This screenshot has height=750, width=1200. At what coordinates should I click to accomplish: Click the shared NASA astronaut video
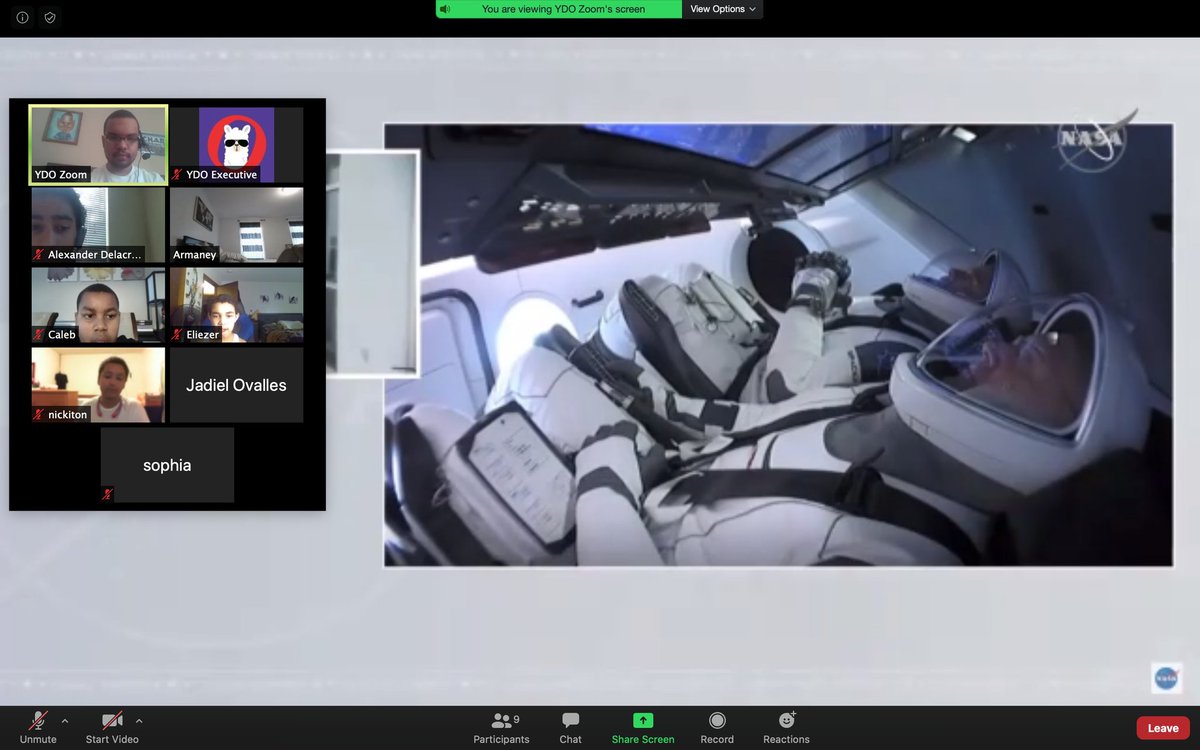[778, 345]
